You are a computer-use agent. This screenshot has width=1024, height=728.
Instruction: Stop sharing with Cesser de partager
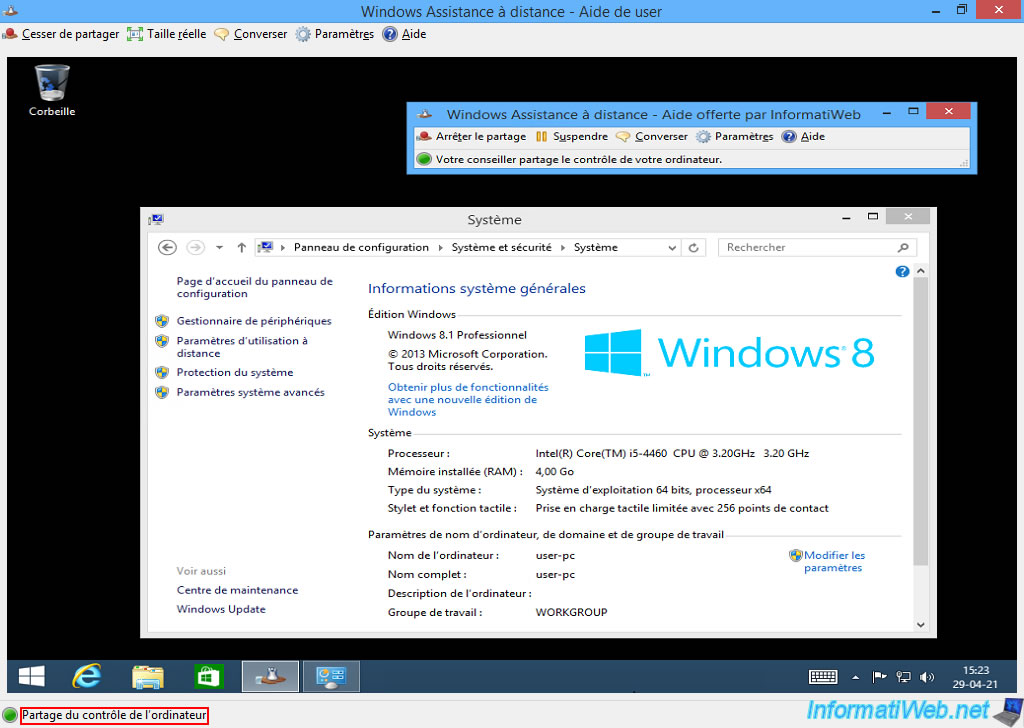(61, 34)
